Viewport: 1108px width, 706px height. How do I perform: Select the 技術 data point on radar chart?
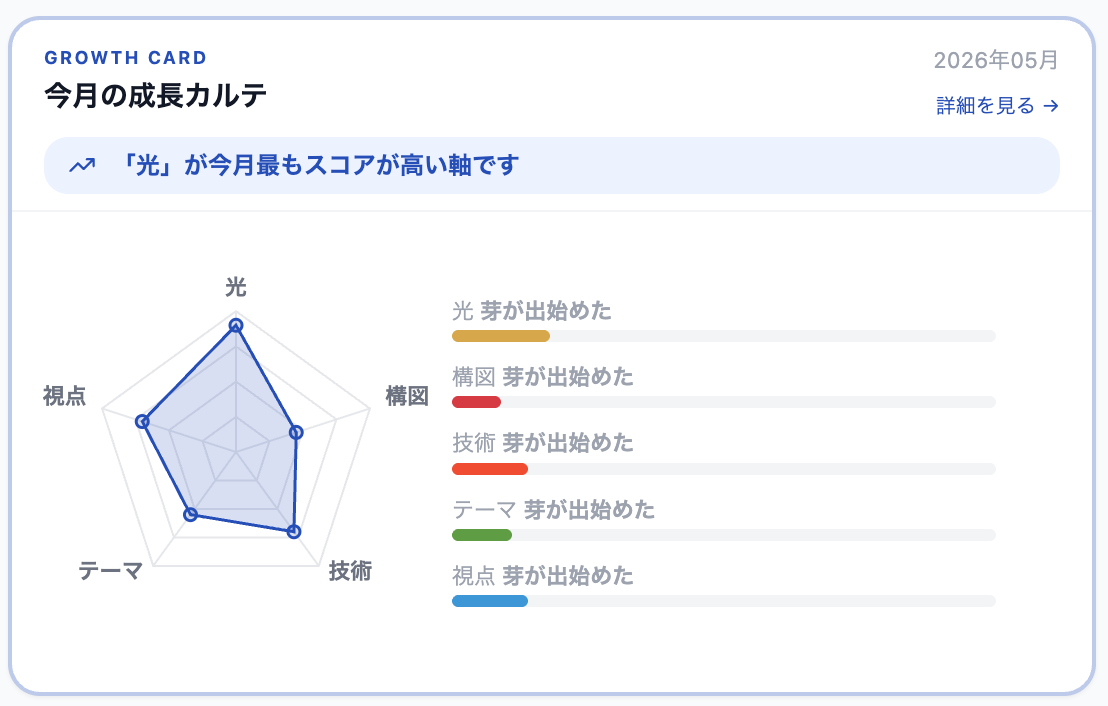pyautogui.click(x=295, y=531)
